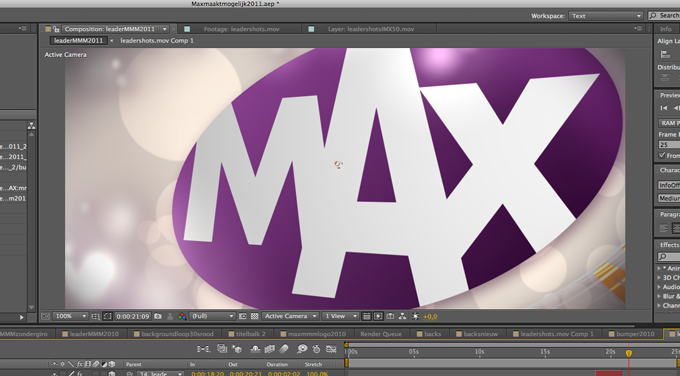Click the leadershots.mov Comp 1 breadcrumb
Image resolution: width=680 pixels, height=376 pixels.
click(x=157, y=40)
